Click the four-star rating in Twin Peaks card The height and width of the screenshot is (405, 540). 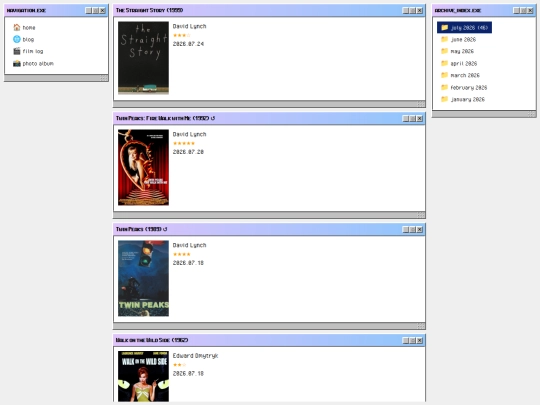click(x=181, y=254)
